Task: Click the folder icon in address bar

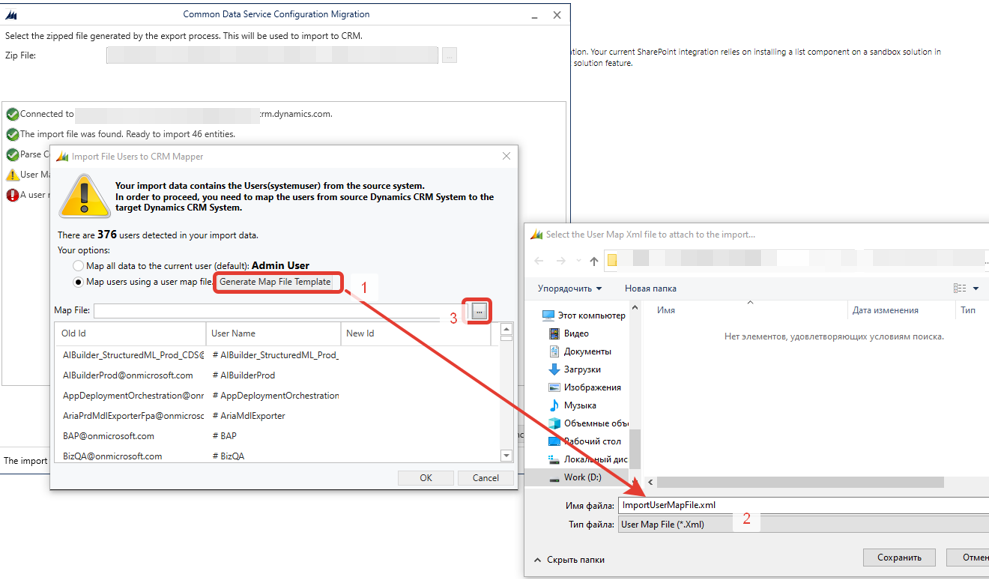Action: coord(612,260)
